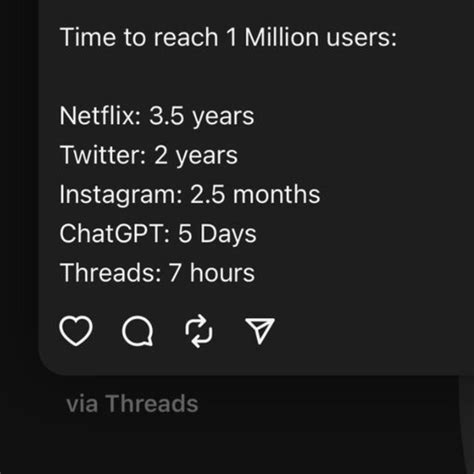Select the 'Instagram: 2.5 months' line
This screenshot has width=474, height=474.
[190, 195]
